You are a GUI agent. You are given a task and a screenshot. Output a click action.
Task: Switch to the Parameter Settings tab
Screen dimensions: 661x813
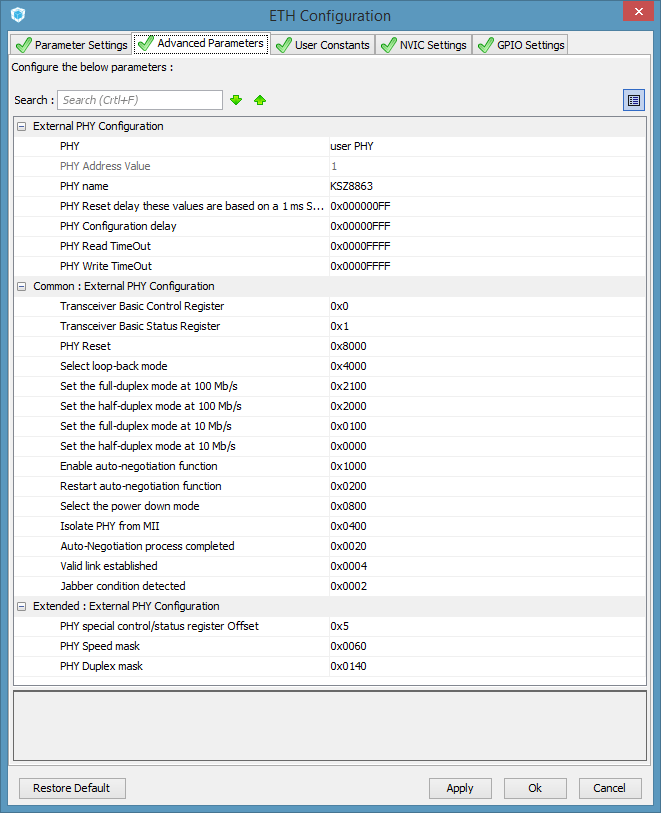[71, 45]
